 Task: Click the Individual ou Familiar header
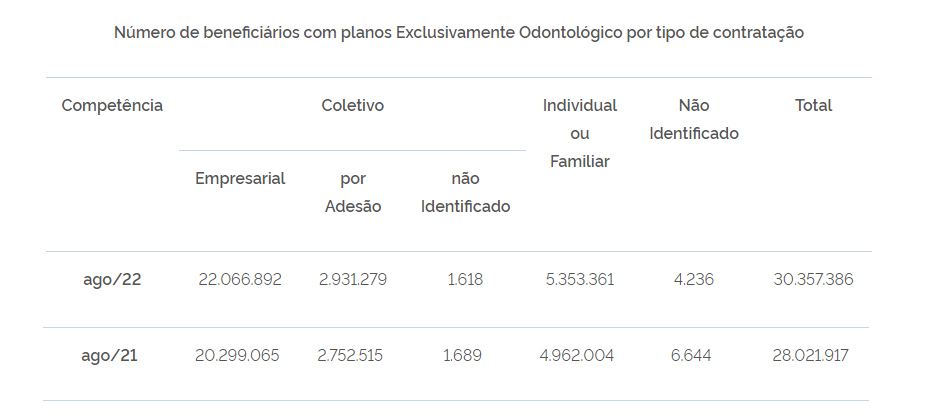pyautogui.click(x=580, y=133)
